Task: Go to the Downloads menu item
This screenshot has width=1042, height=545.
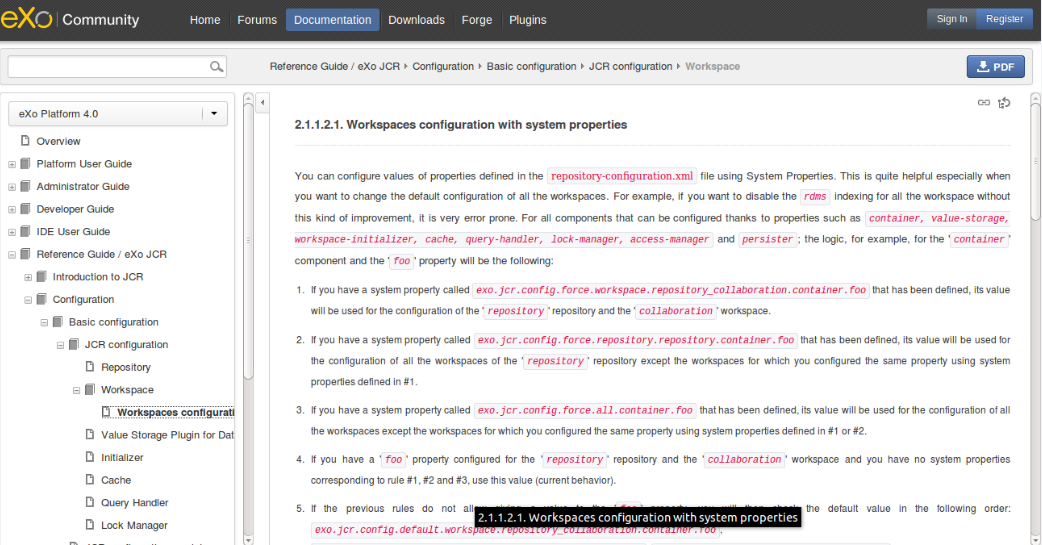Action: click(x=416, y=20)
